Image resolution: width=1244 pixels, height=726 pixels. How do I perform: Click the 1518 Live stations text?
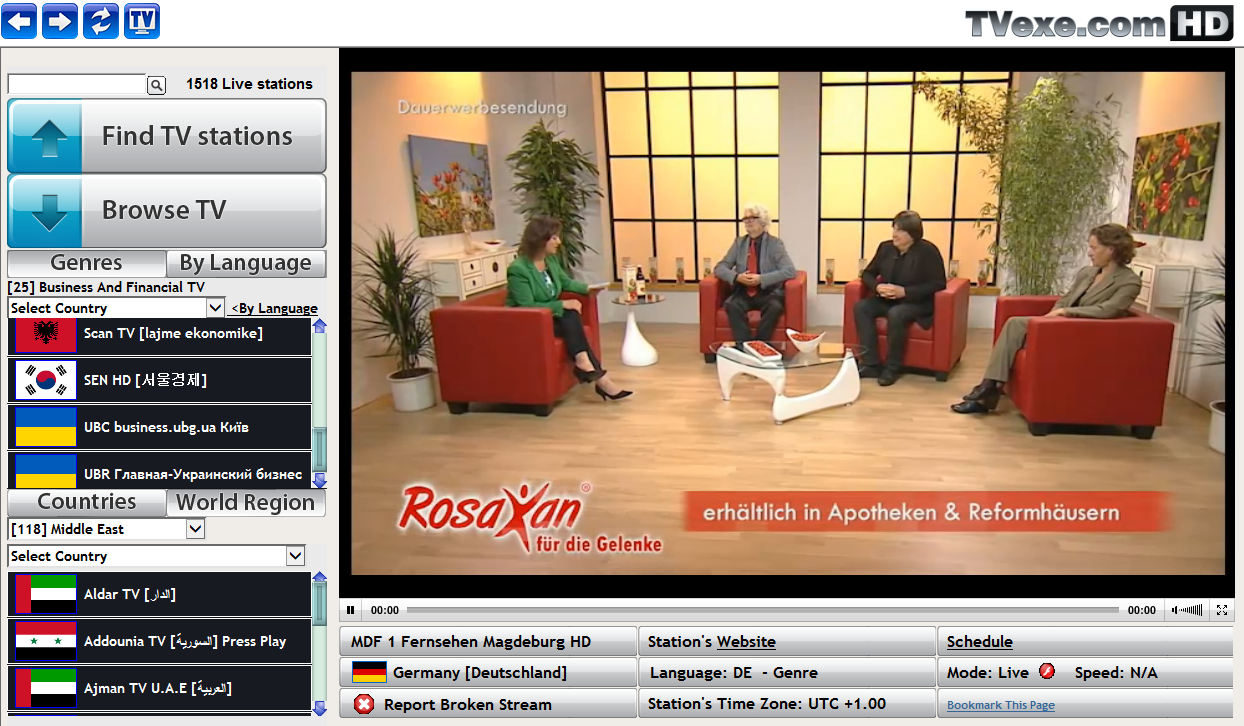click(x=249, y=84)
